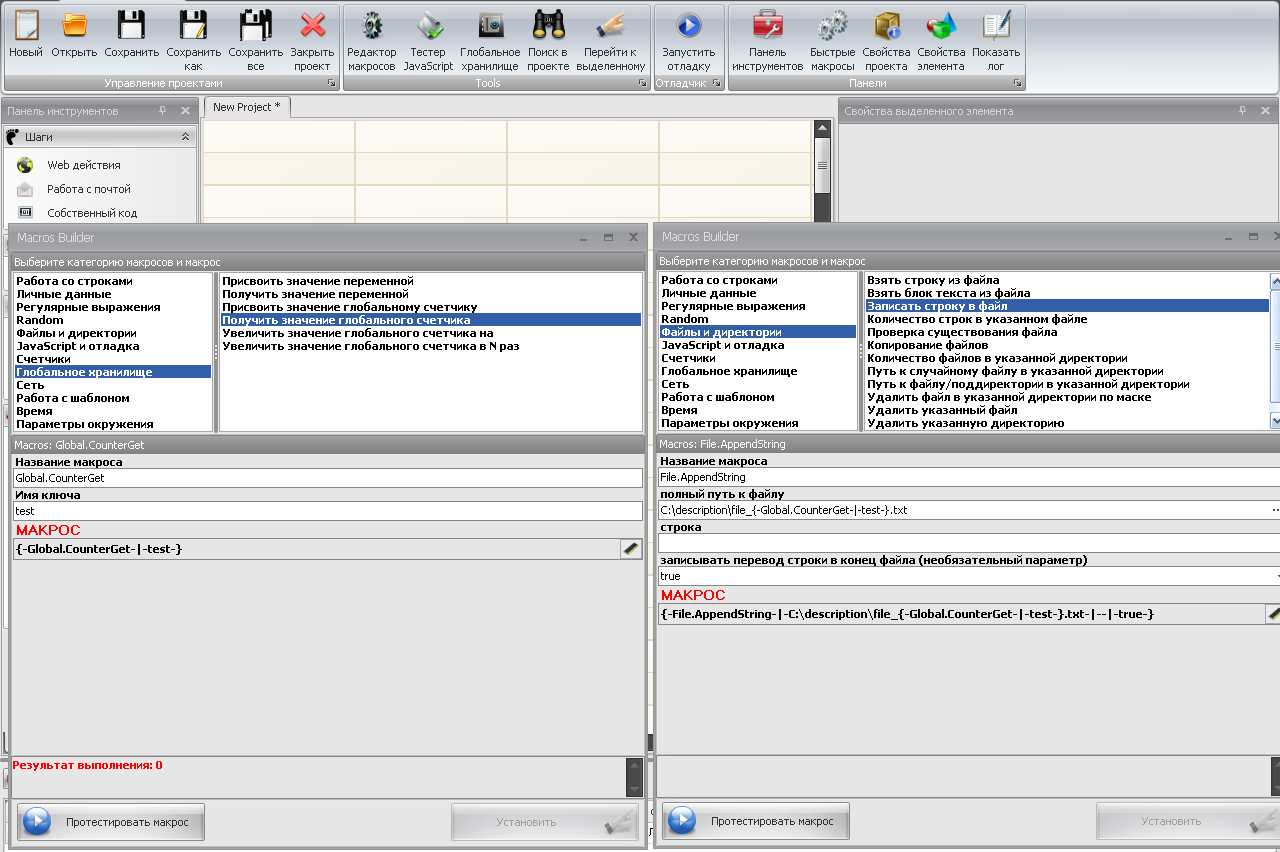Click Имя ключа field containing test

pos(328,511)
